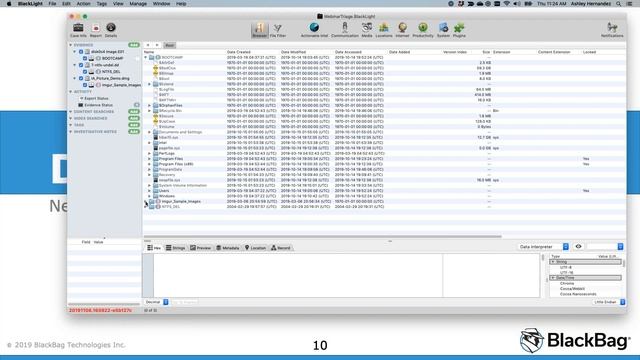The height and width of the screenshot is (360, 640).
Task: Open the Case Info toolbar icon
Action: [x=78, y=28]
